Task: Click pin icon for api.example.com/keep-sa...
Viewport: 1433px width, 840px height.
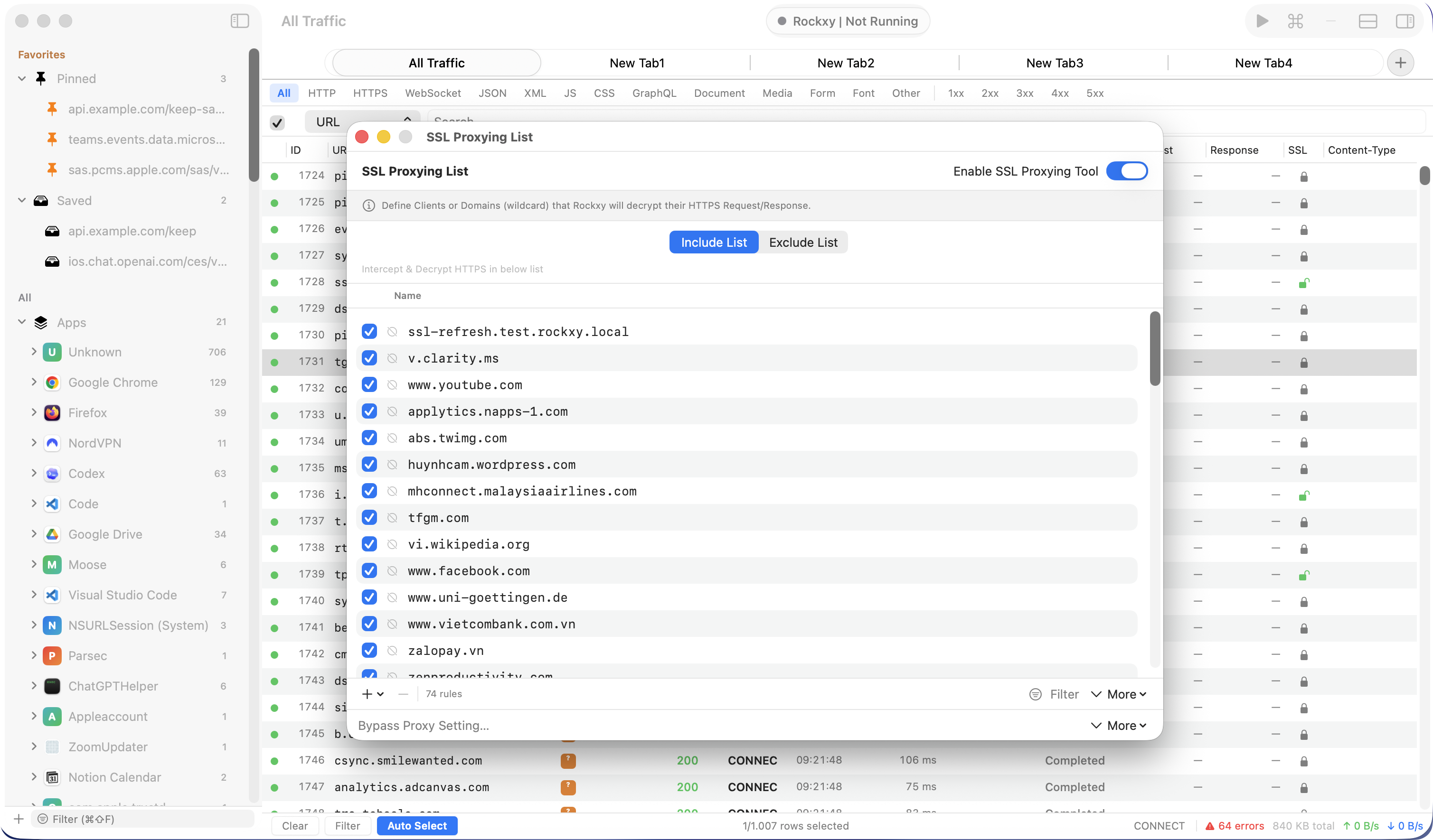Action: 52,109
